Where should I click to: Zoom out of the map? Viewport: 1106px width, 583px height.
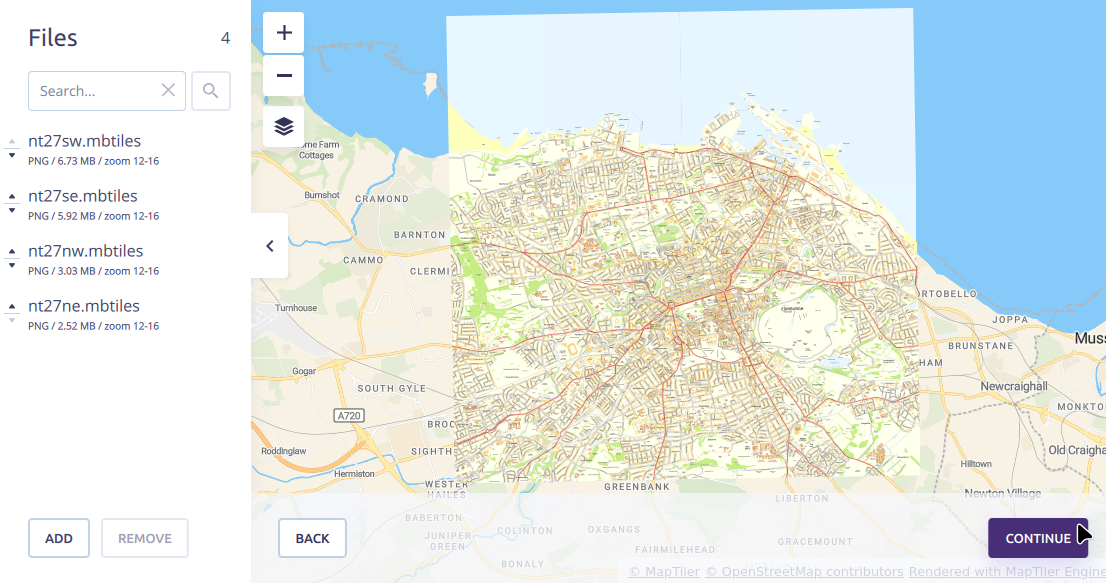click(x=284, y=76)
